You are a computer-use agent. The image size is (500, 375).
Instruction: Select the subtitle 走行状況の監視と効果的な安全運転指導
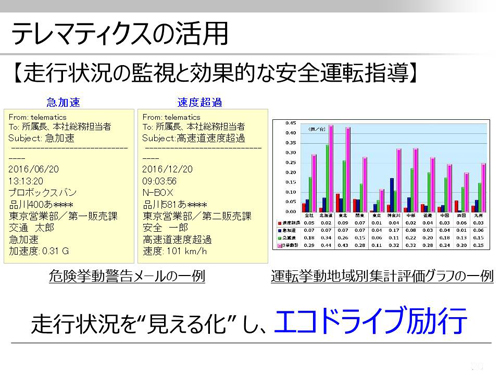tap(215, 73)
